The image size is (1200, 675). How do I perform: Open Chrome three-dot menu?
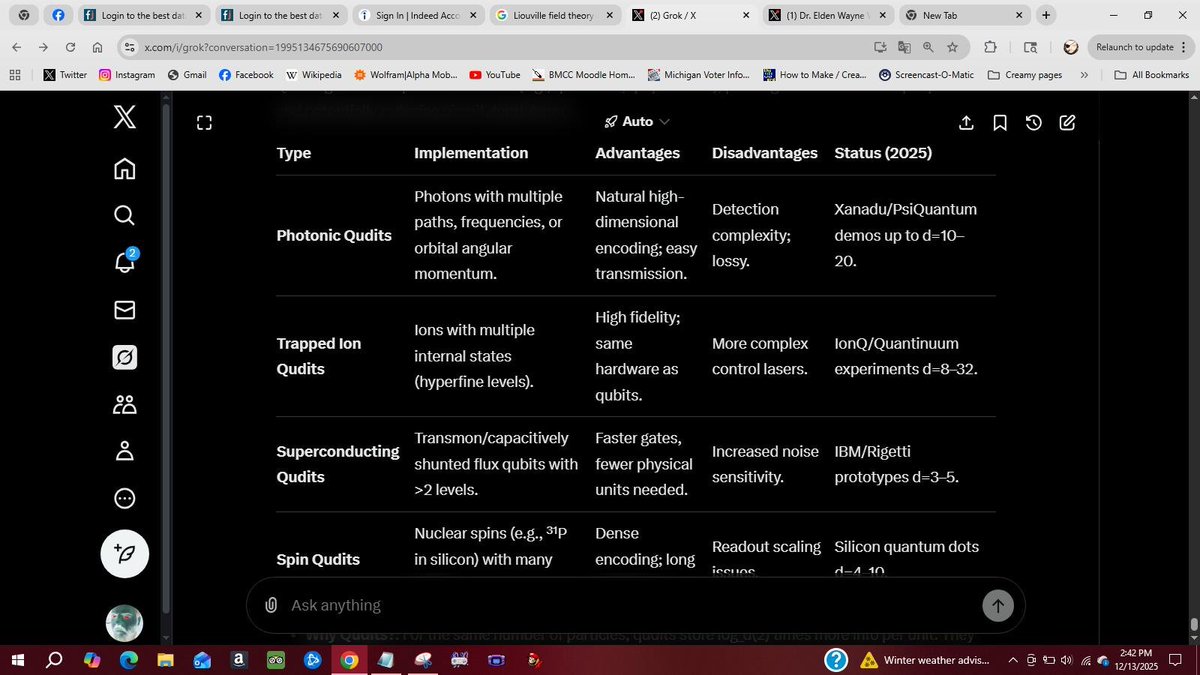click(1184, 47)
